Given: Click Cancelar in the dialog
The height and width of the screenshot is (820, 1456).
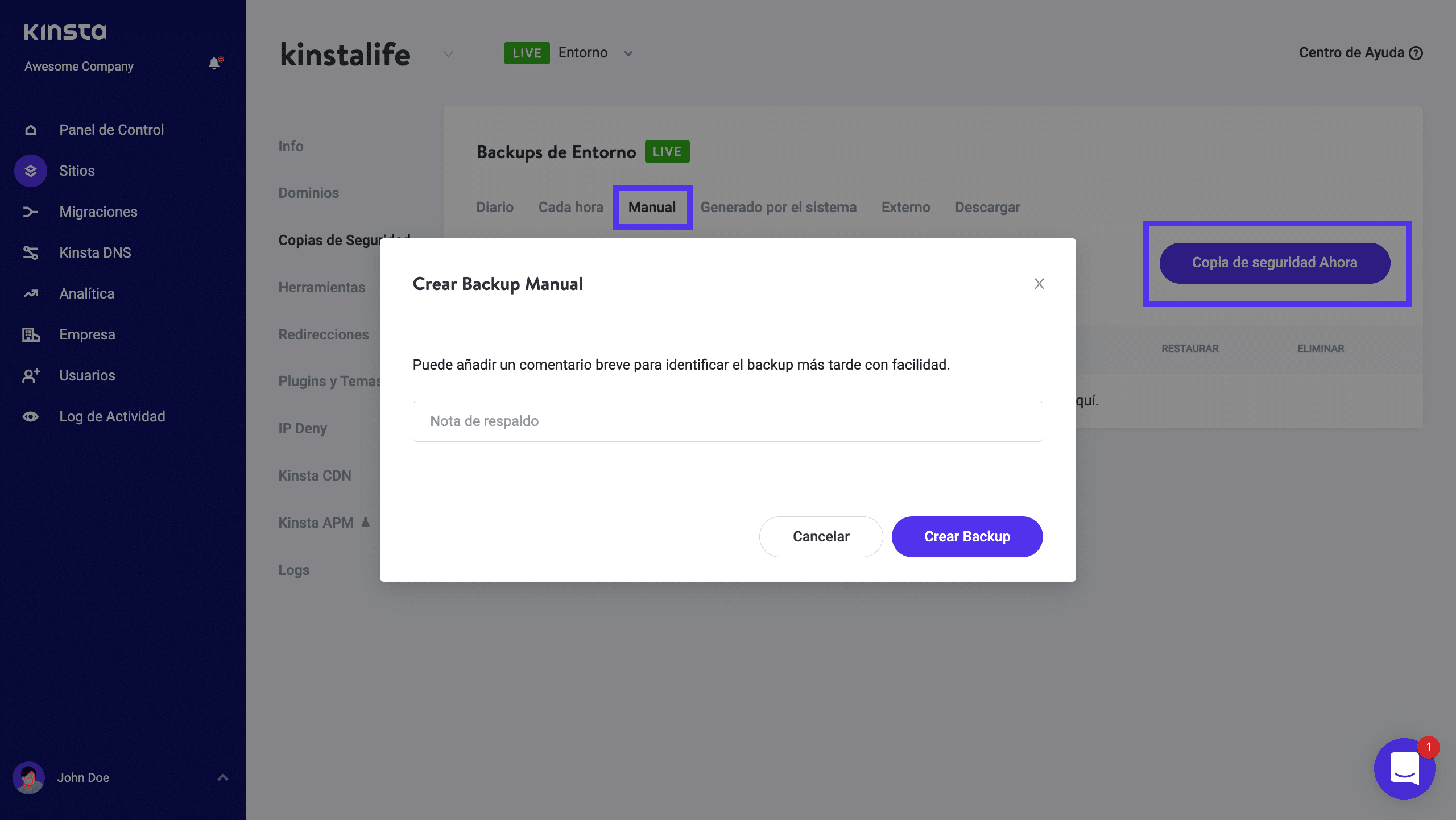Looking at the screenshot, I should 821,536.
